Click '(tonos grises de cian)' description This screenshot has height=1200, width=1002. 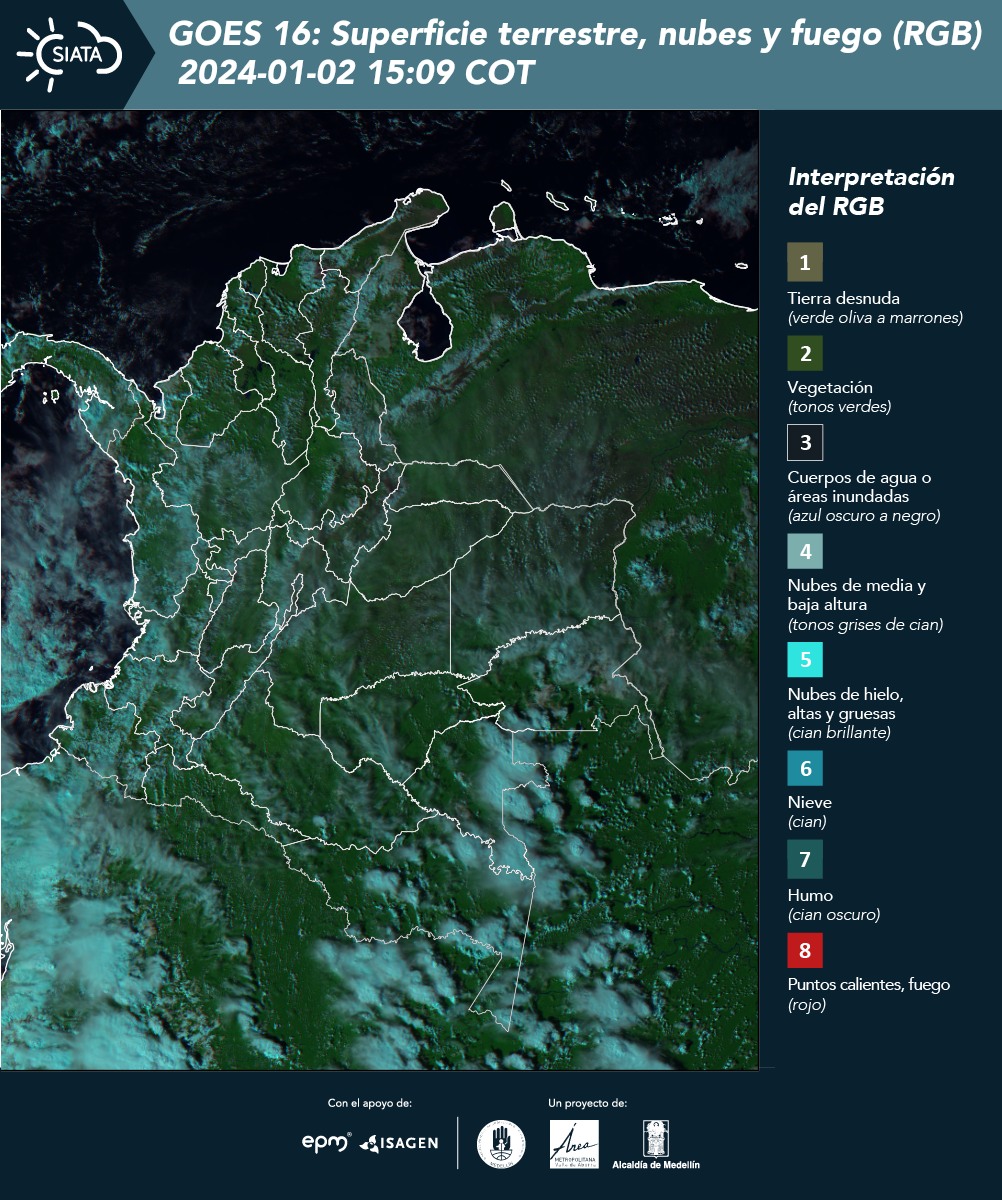click(x=866, y=625)
